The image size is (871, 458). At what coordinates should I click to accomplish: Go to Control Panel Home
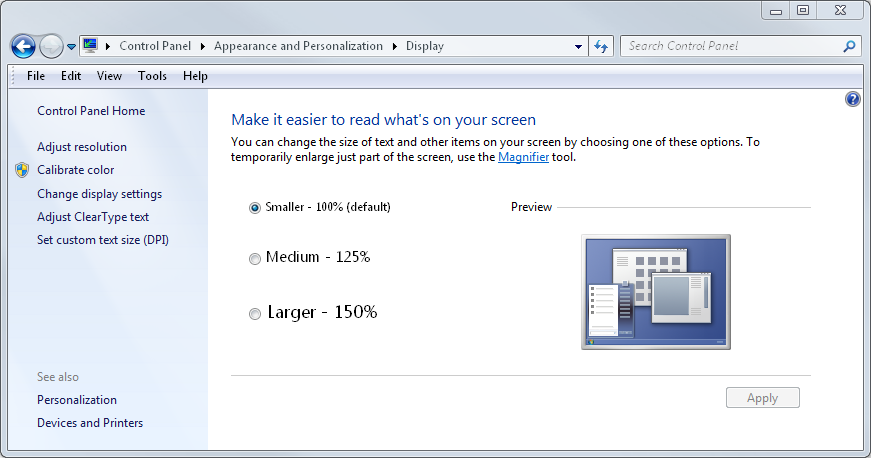[91, 111]
